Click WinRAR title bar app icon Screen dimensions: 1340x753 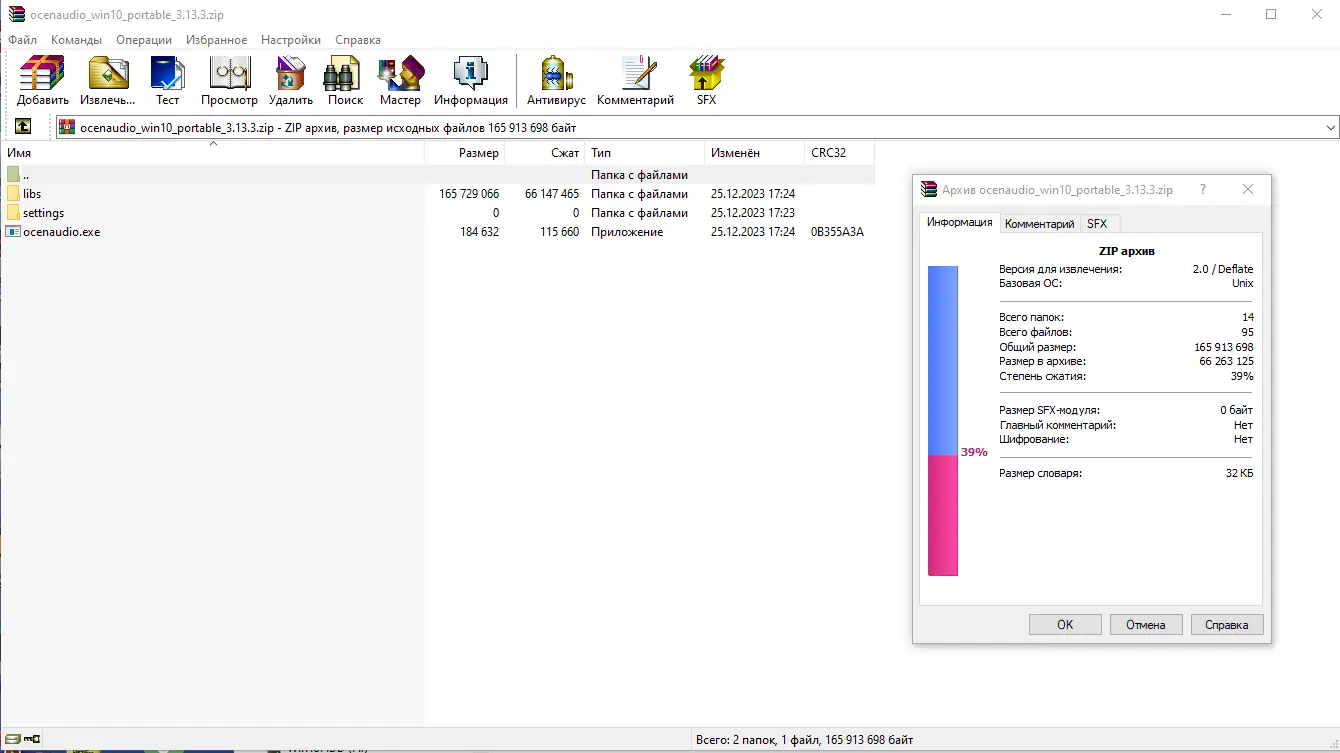point(15,14)
